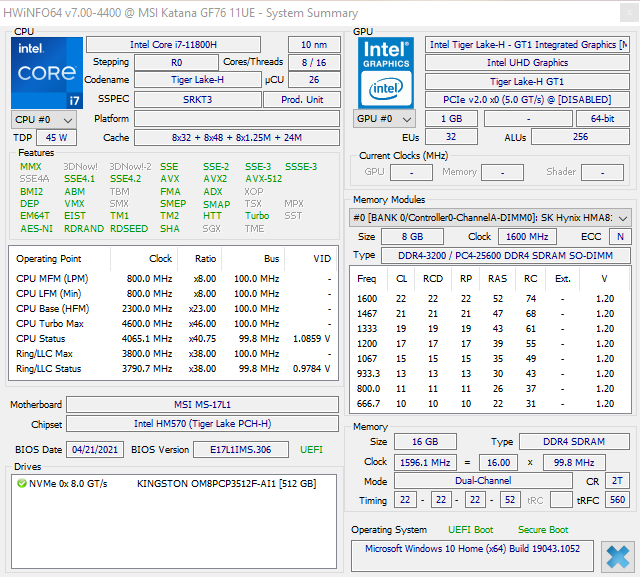Click the UEFI Boot indicator
This screenshot has height=577, width=640.
[470, 530]
